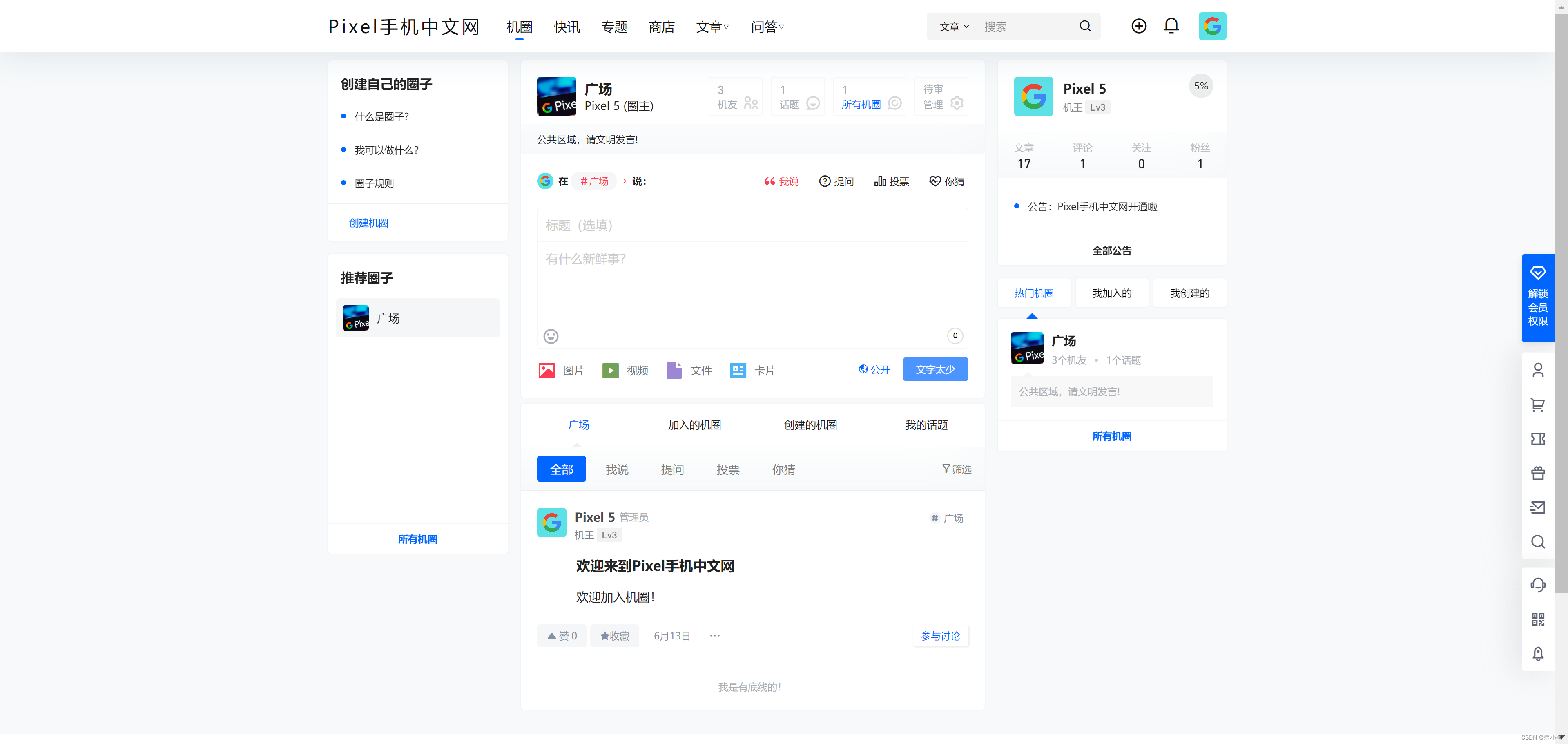Viewport: 1568px width, 744px height.
Task: Switch to the 我创建的 tab
Action: [x=1189, y=293]
